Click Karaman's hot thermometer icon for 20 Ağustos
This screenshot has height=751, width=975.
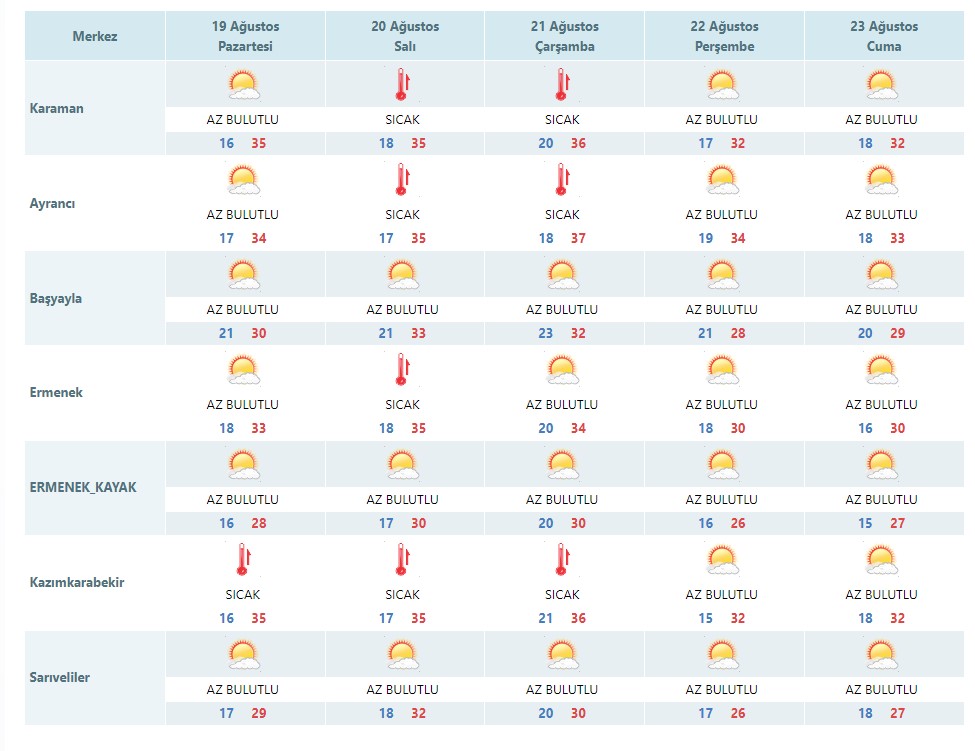[x=403, y=85]
